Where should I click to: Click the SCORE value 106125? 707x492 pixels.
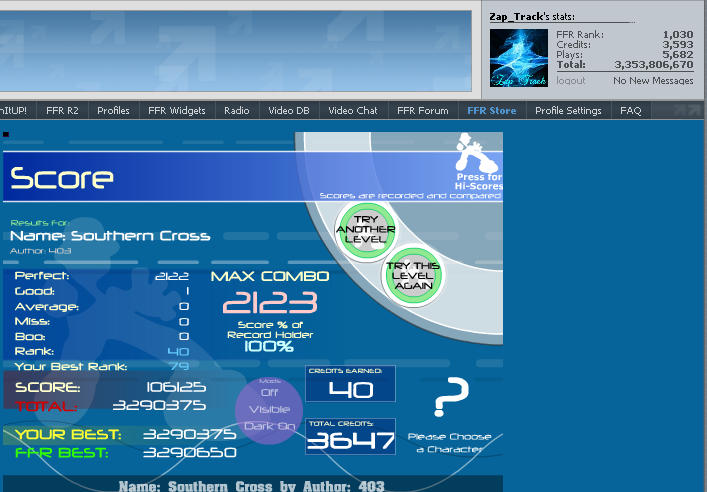click(x=176, y=387)
